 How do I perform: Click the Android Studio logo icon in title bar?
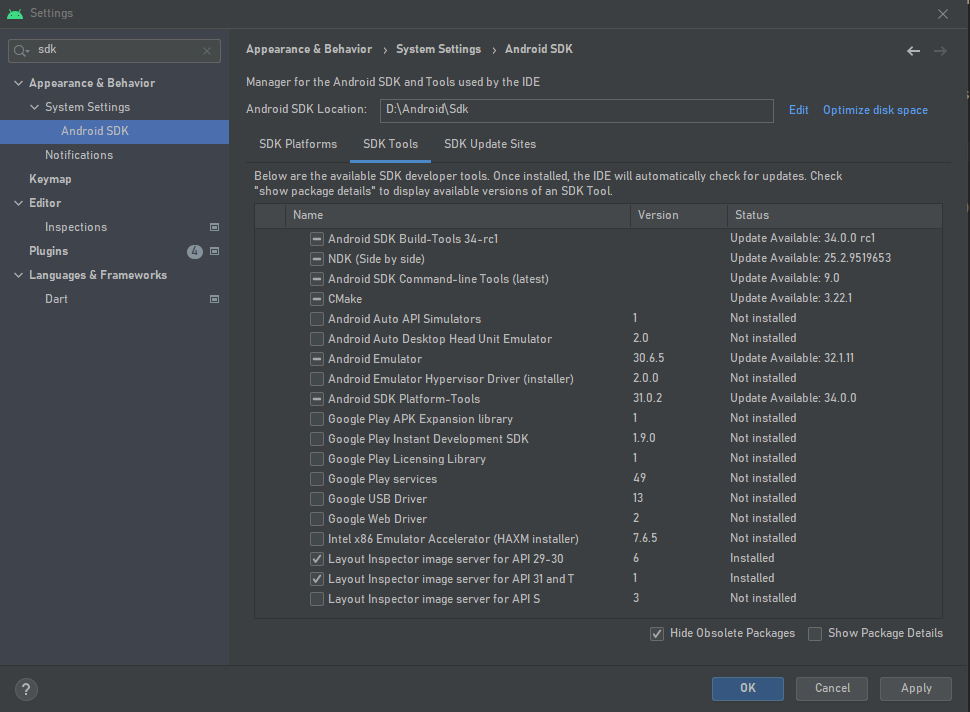[x=15, y=13]
